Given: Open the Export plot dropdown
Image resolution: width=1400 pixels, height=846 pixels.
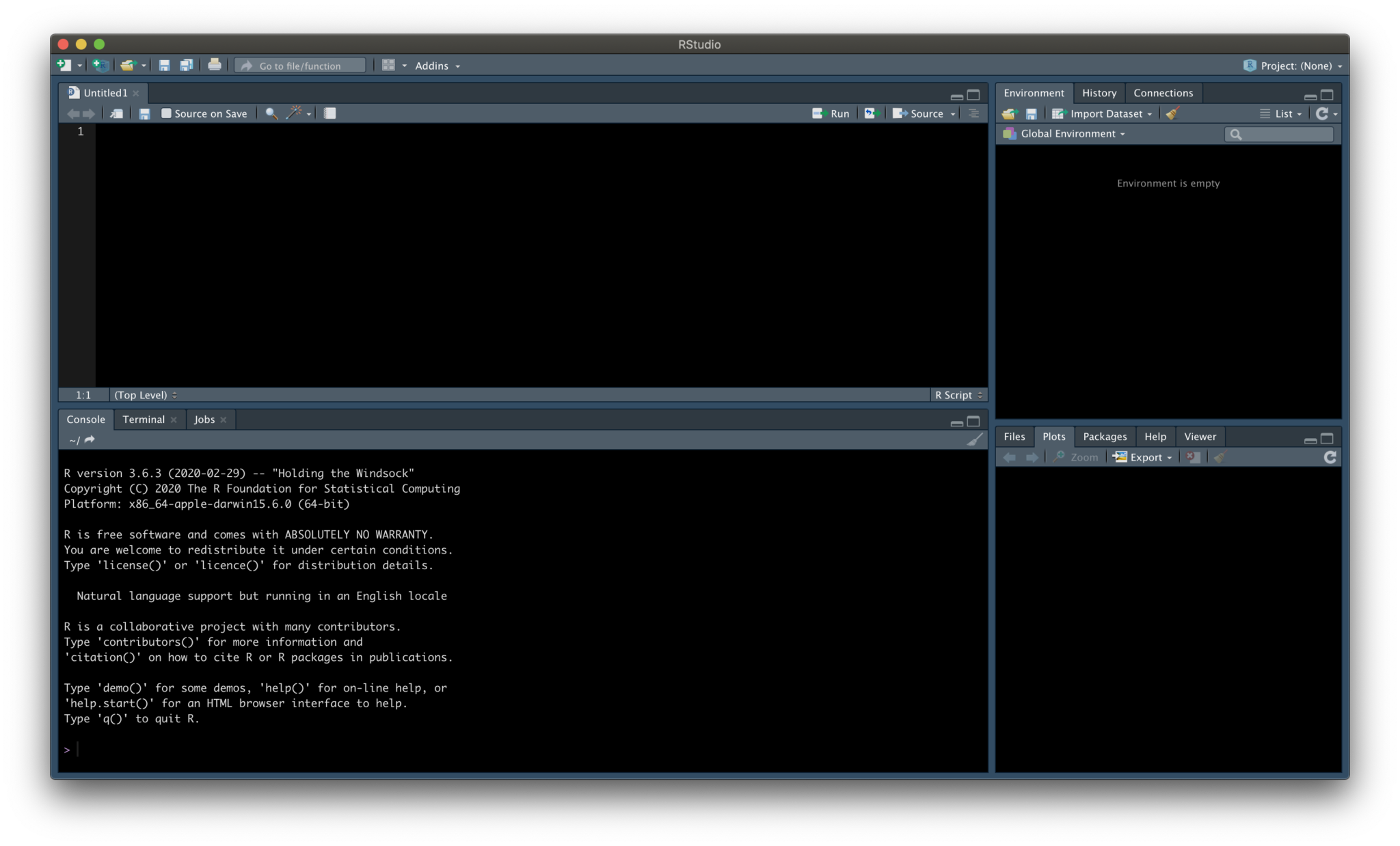Looking at the screenshot, I should [1142, 457].
